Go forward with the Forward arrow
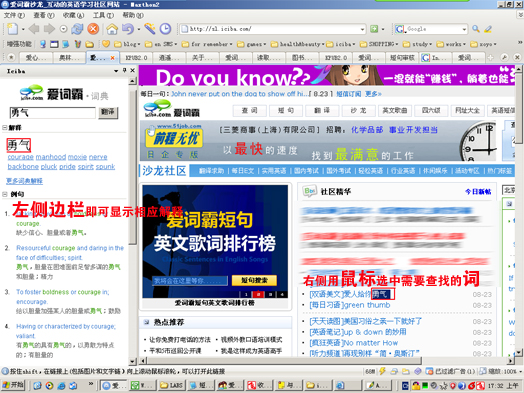Image resolution: width=524 pixels, height=393 pixels. pyautogui.click(x=49, y=29)
